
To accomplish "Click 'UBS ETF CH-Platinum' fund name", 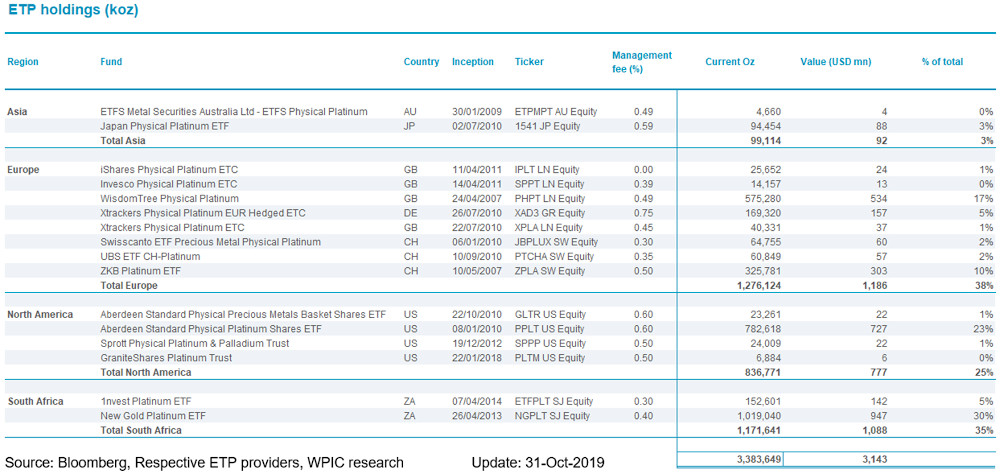I will [151, 256].
